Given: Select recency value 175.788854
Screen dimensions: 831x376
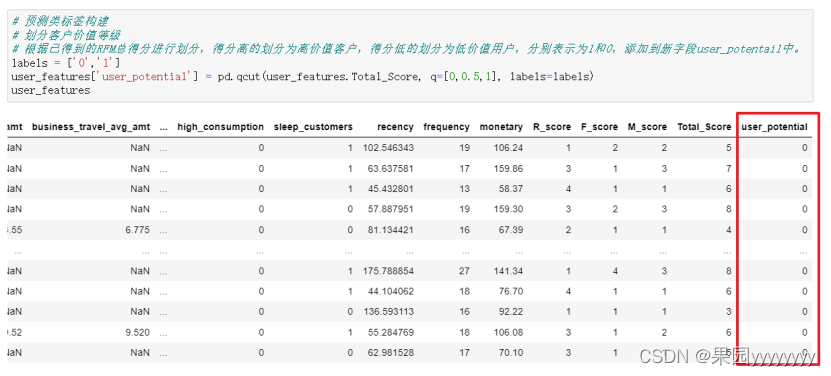Looking at the screenshot, I should pyautogui.click(x=388, y=271).
